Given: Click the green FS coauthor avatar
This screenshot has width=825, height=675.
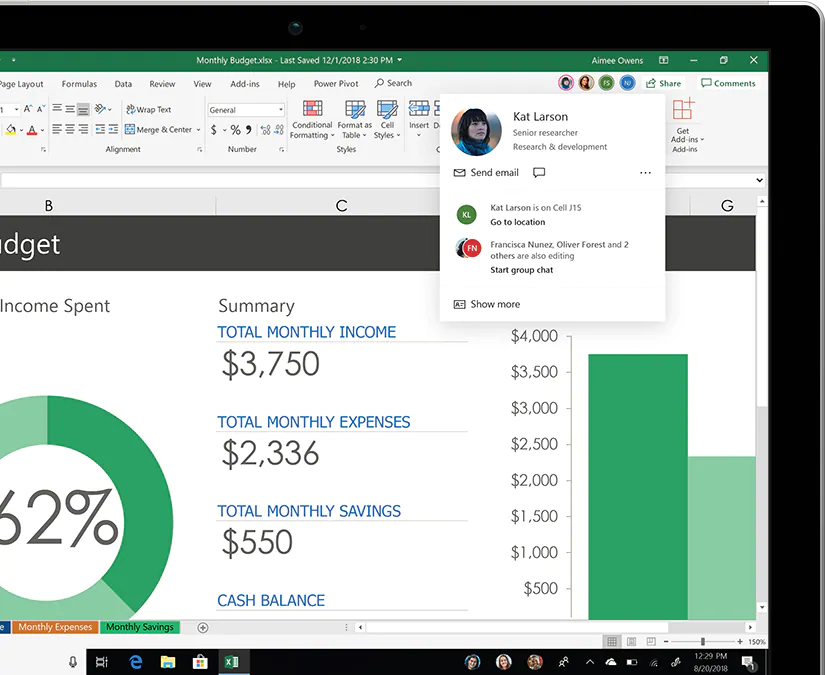Looking at the screenshot, I should 606,83.
